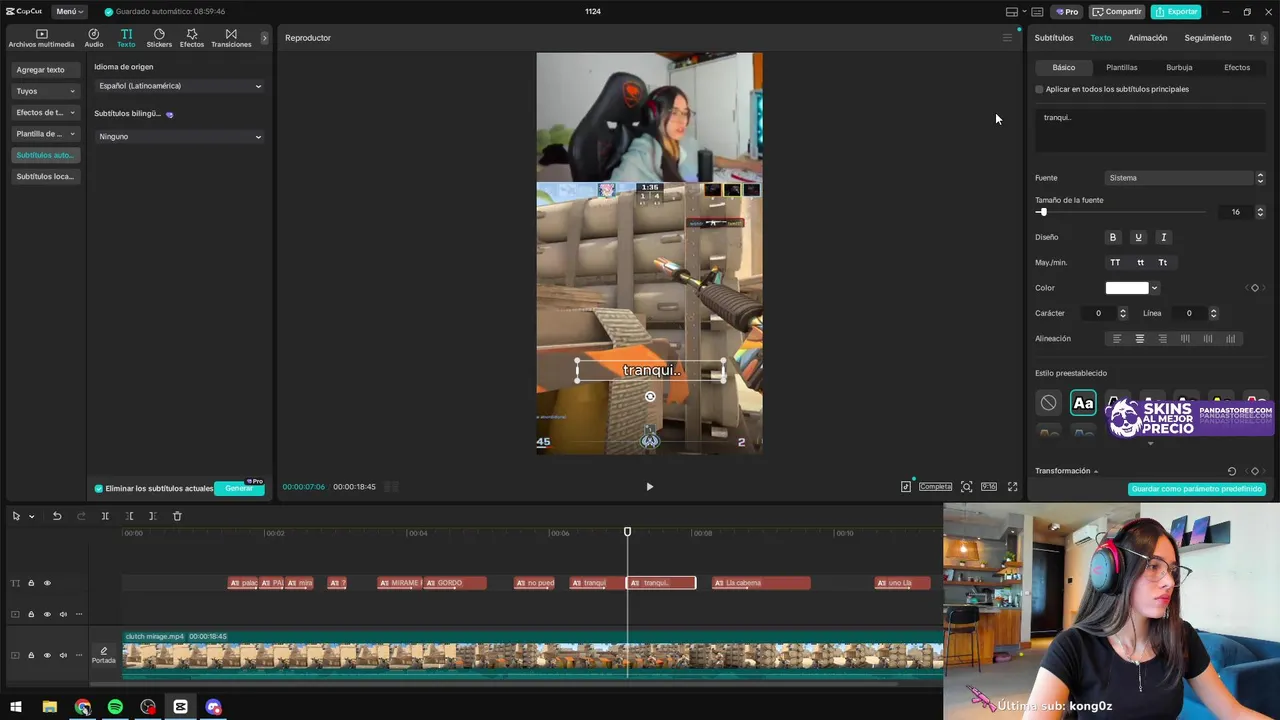
Task: Open the Archivos multimedia panel
Action: pos(41,38)
